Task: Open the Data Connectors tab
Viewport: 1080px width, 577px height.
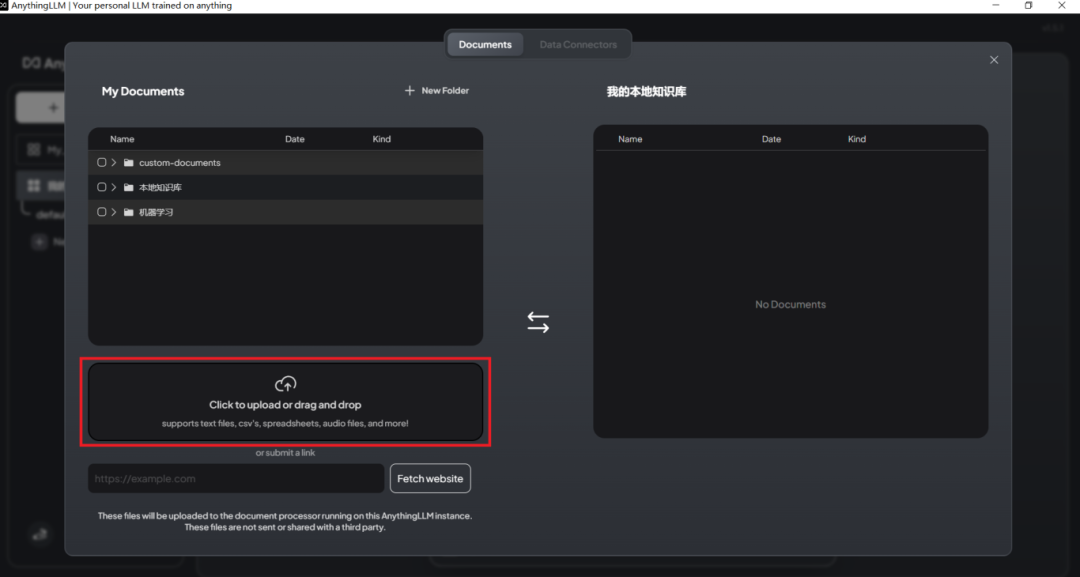Action: pyautogui.click(x=578, y=44)
